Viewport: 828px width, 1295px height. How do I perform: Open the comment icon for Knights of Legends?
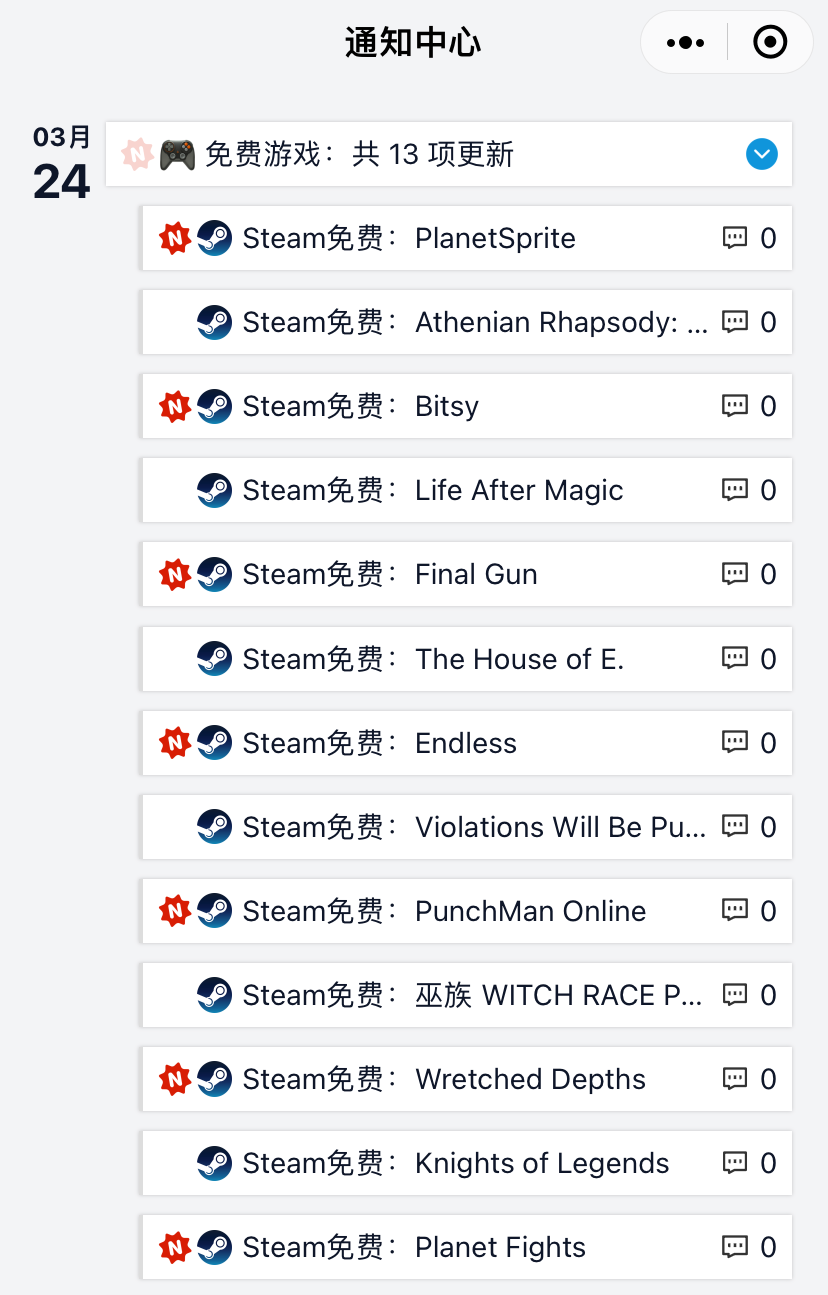pos(735,1163)
